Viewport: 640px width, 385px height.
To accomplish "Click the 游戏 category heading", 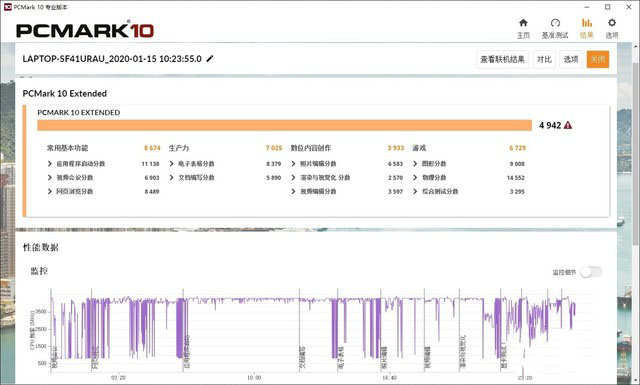I will point(419,148).
